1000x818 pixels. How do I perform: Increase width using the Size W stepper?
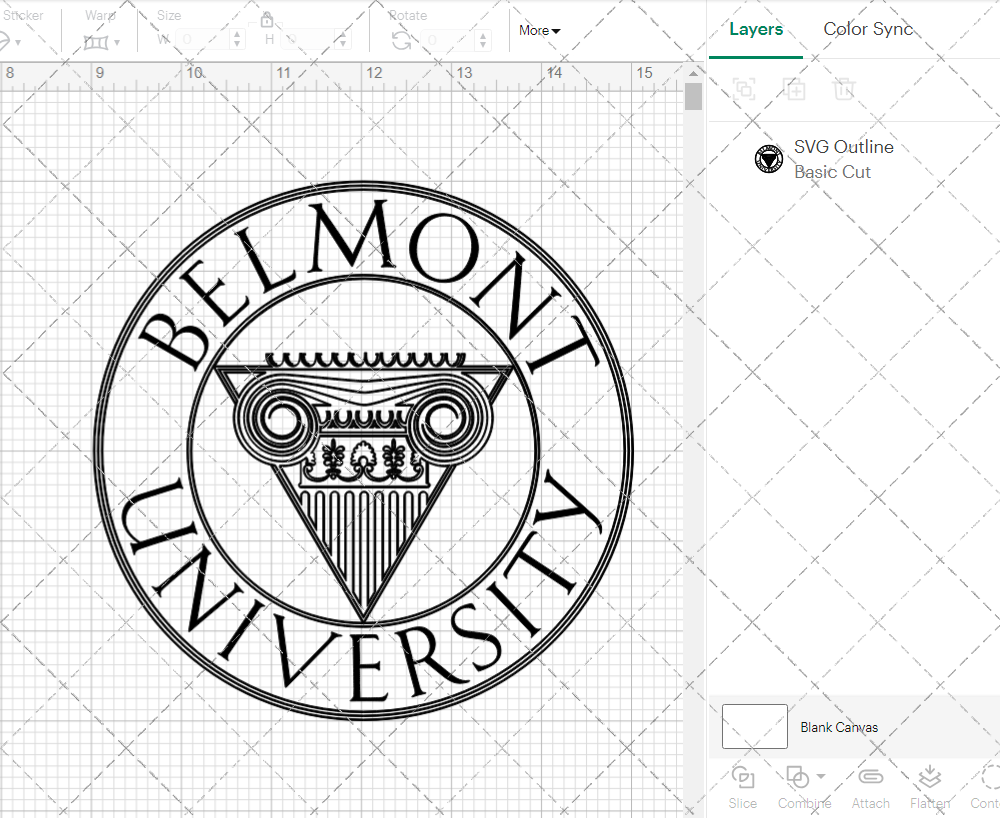click(236, 34)
